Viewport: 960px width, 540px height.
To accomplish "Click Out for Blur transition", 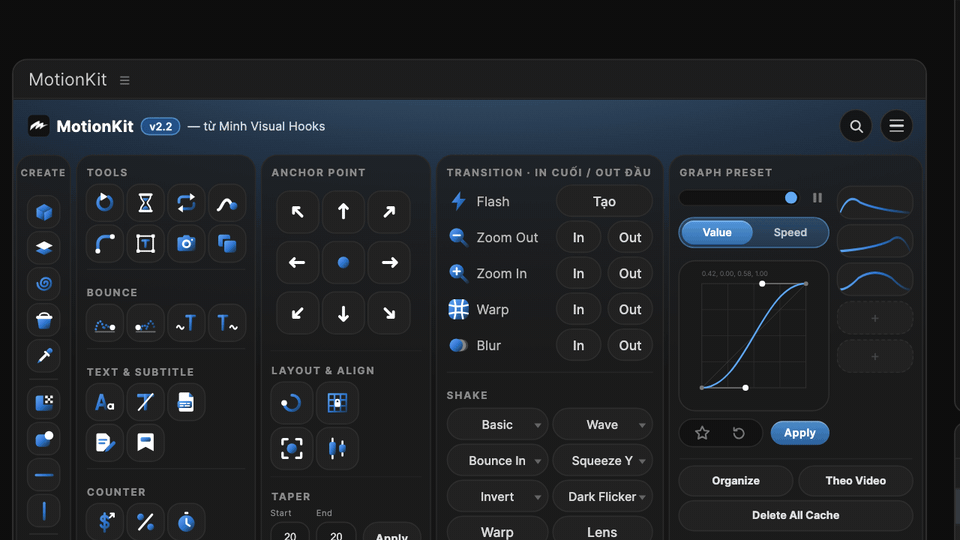I will pyautogui.click(x=630, y=345).
